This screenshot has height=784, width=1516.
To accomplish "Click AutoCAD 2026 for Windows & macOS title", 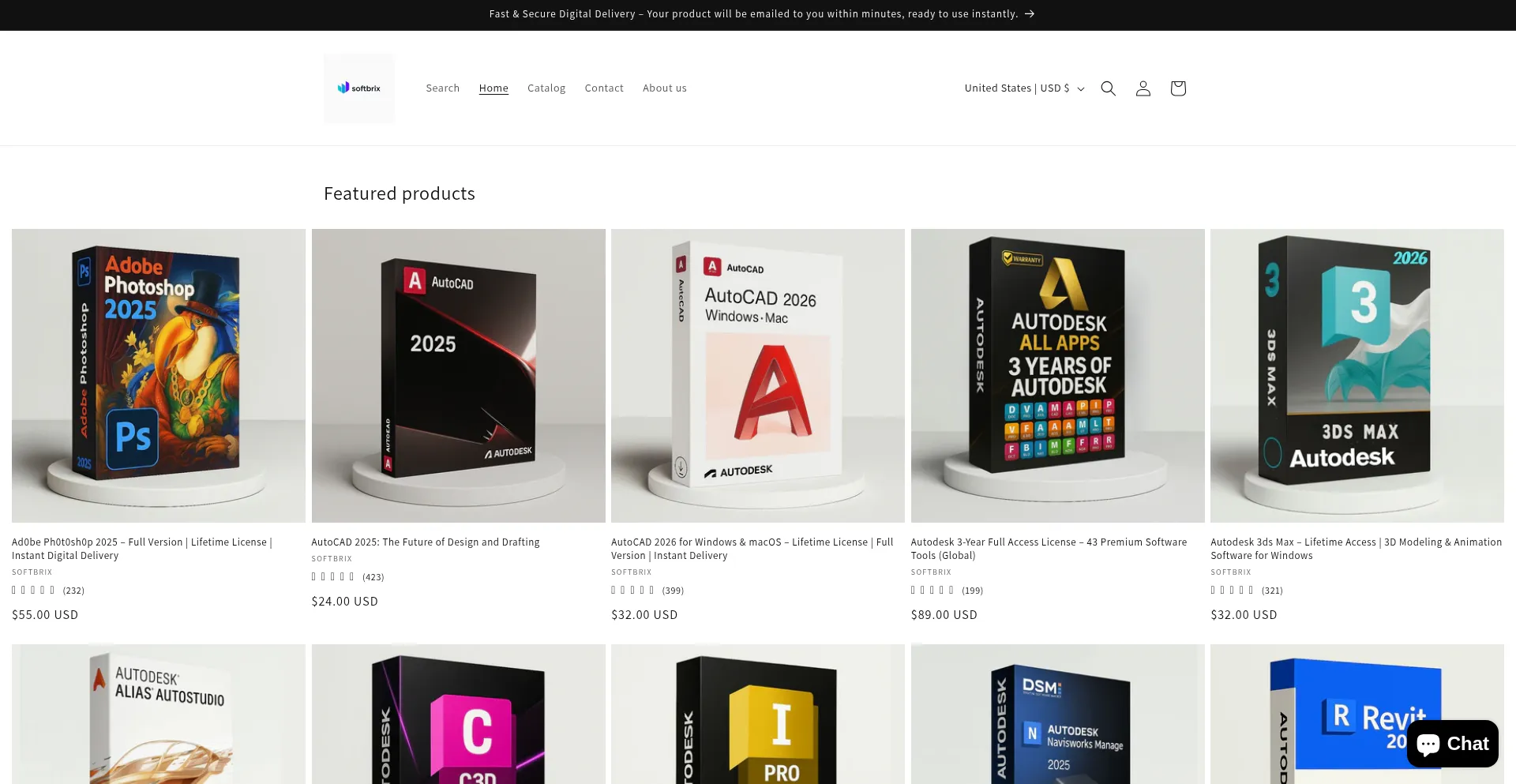I will coord(752,549).
